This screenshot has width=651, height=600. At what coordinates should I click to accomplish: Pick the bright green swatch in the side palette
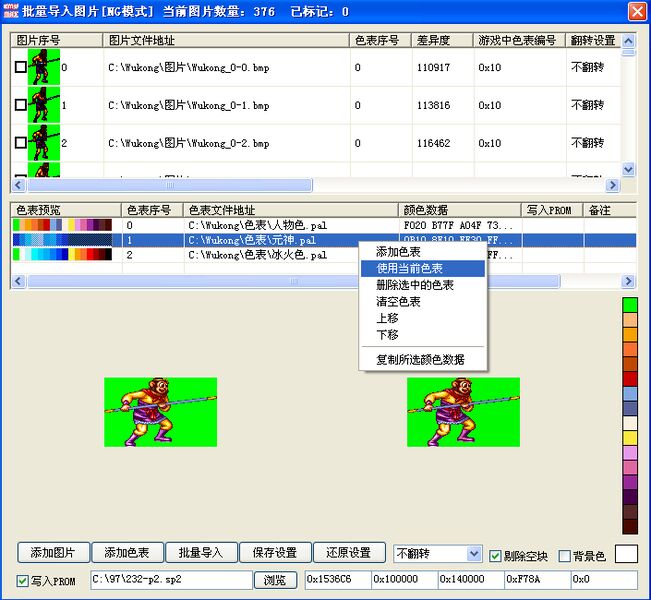tap(630, 304)
